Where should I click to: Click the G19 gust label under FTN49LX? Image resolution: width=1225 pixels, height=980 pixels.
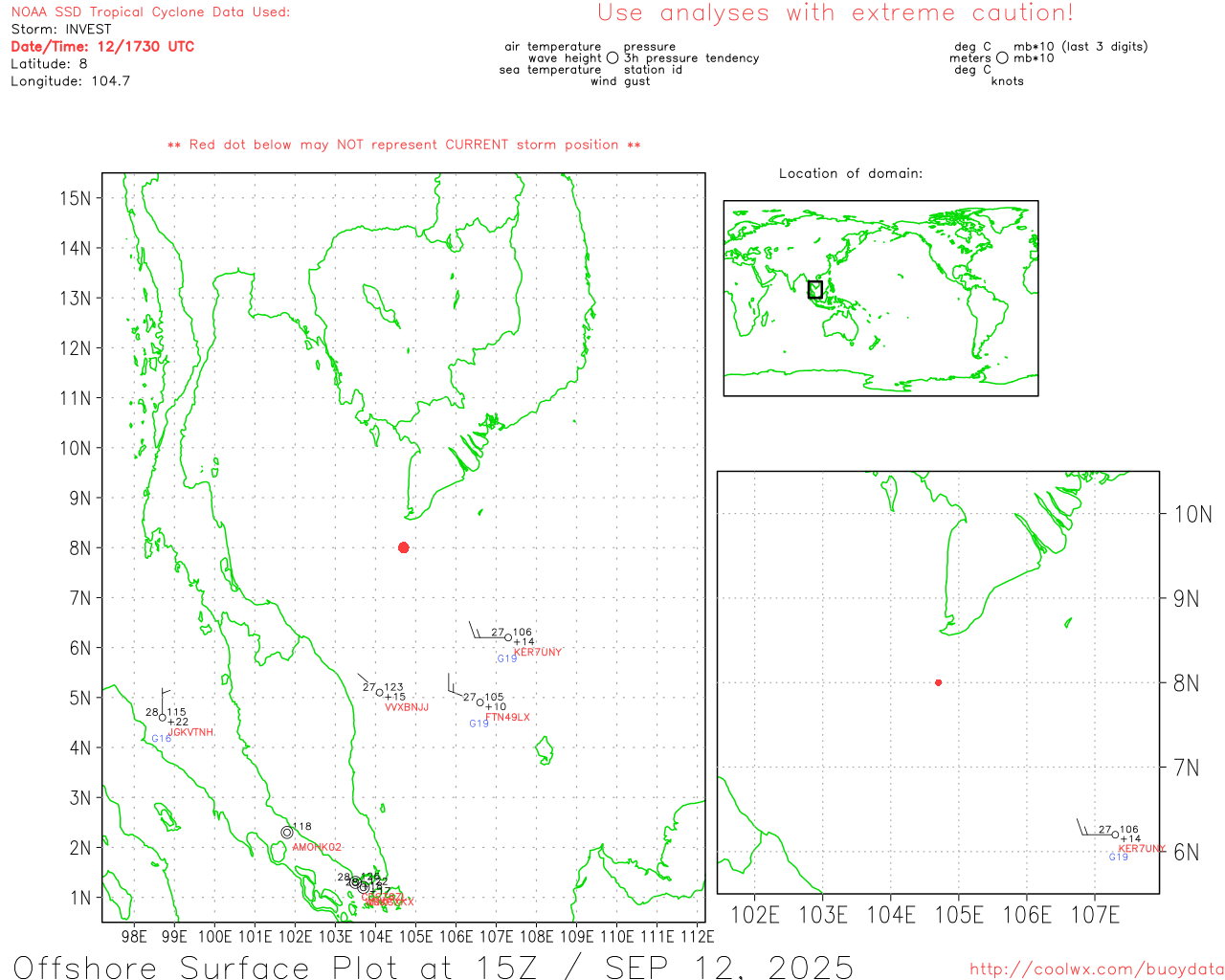479,724
